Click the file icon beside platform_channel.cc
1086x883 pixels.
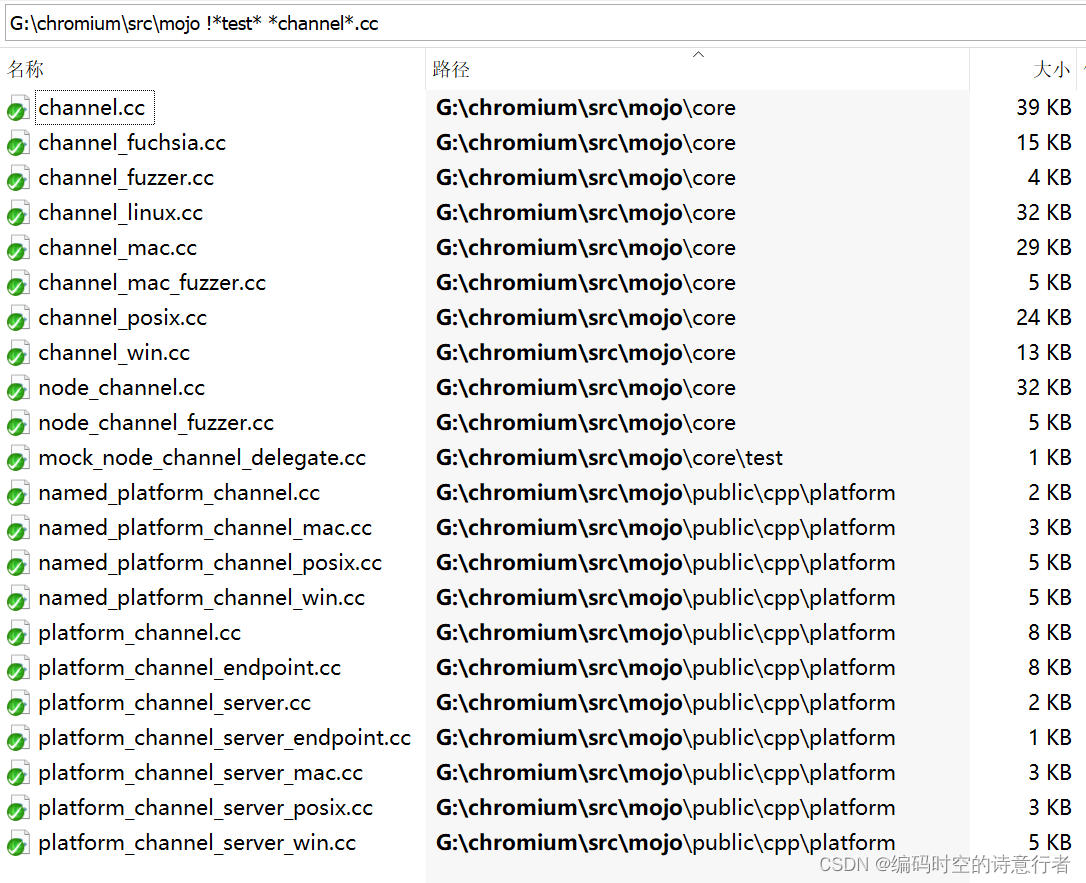click(18, 634)
